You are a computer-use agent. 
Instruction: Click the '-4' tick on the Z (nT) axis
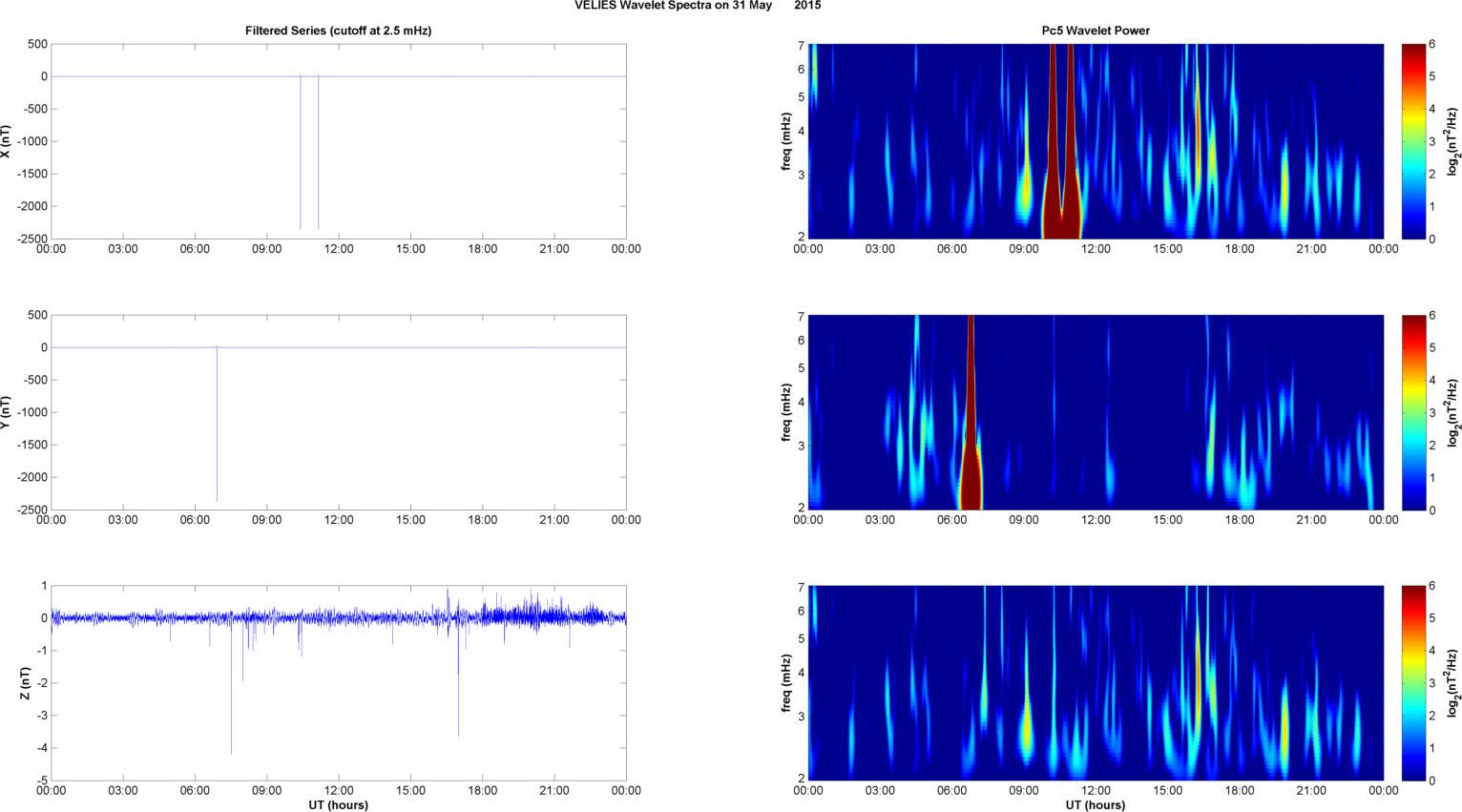coord(41,748)
